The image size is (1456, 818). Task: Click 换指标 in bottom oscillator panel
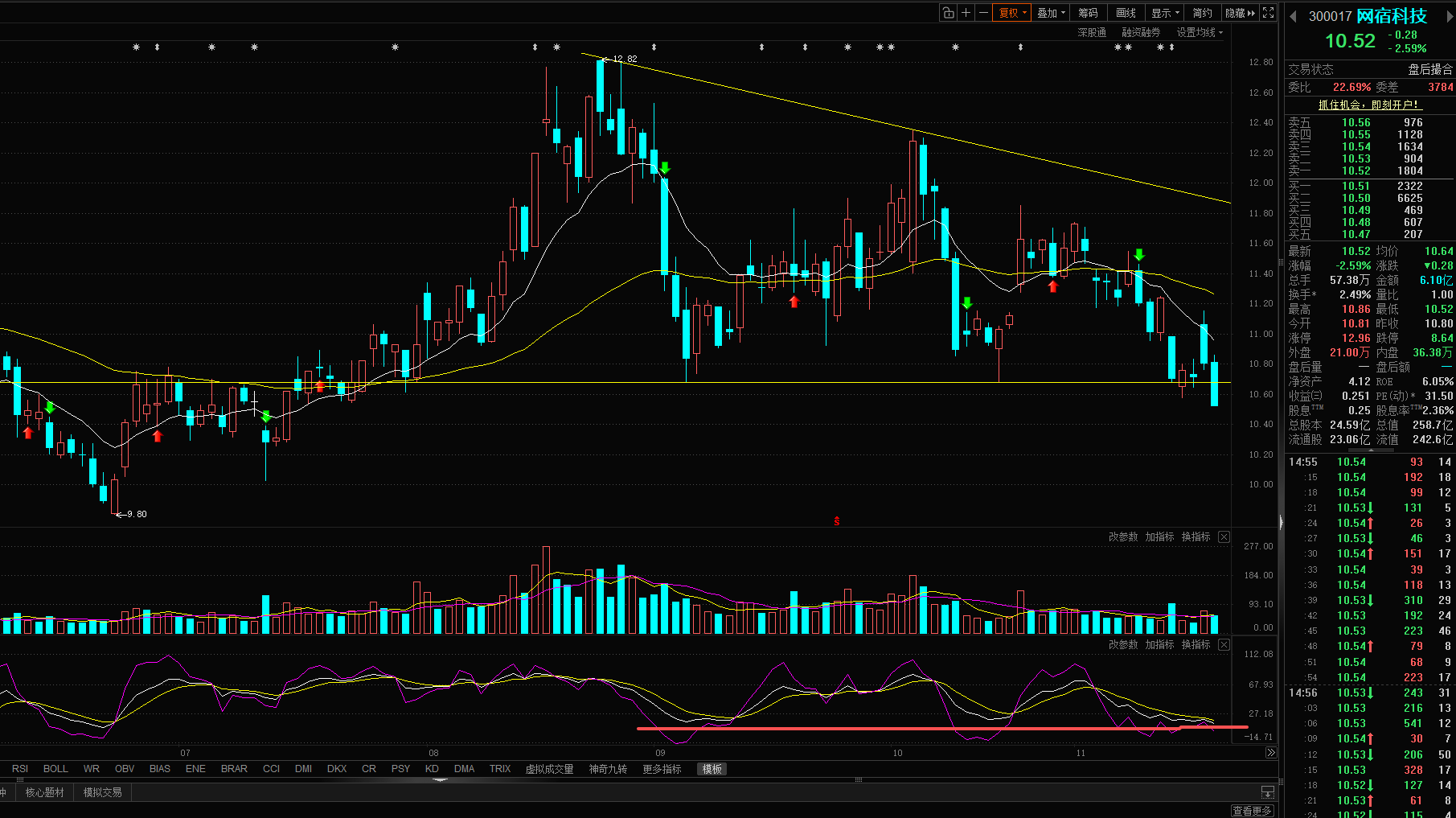(1196, 645)
